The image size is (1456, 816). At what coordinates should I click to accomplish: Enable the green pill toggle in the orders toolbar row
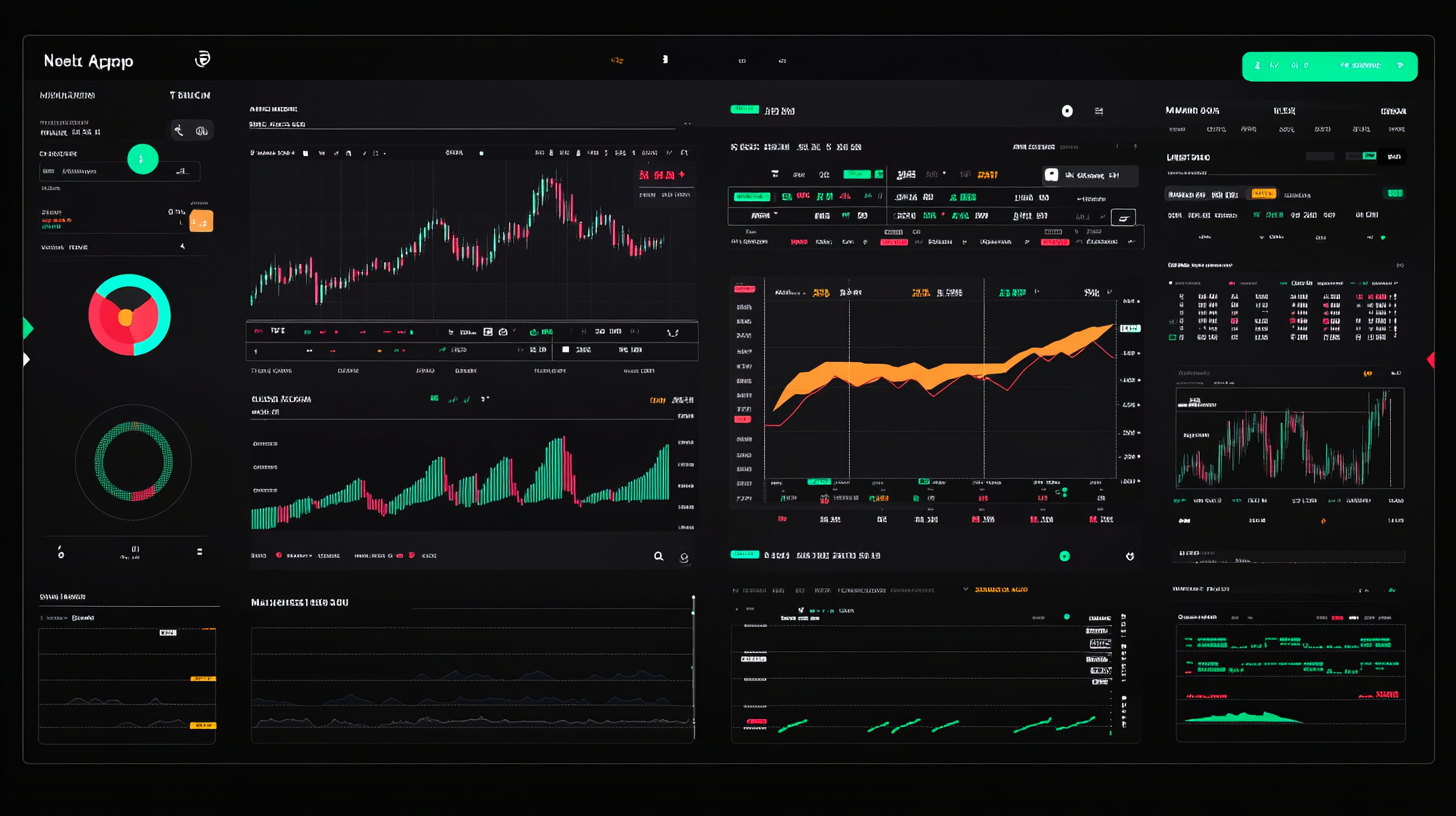pos(858,174)
